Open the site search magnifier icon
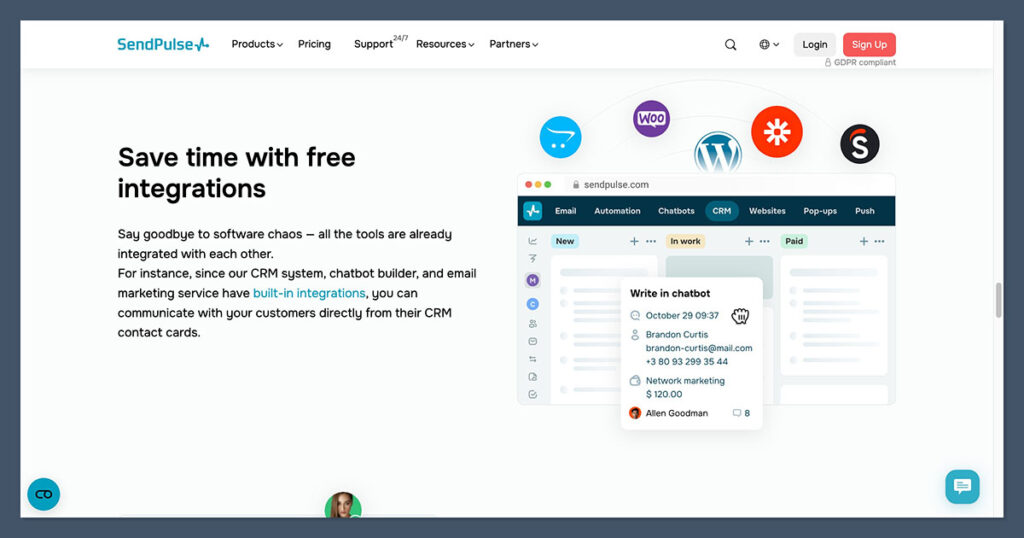The height and width of the screenshot is (538, 1024). (x=730, y=44)
